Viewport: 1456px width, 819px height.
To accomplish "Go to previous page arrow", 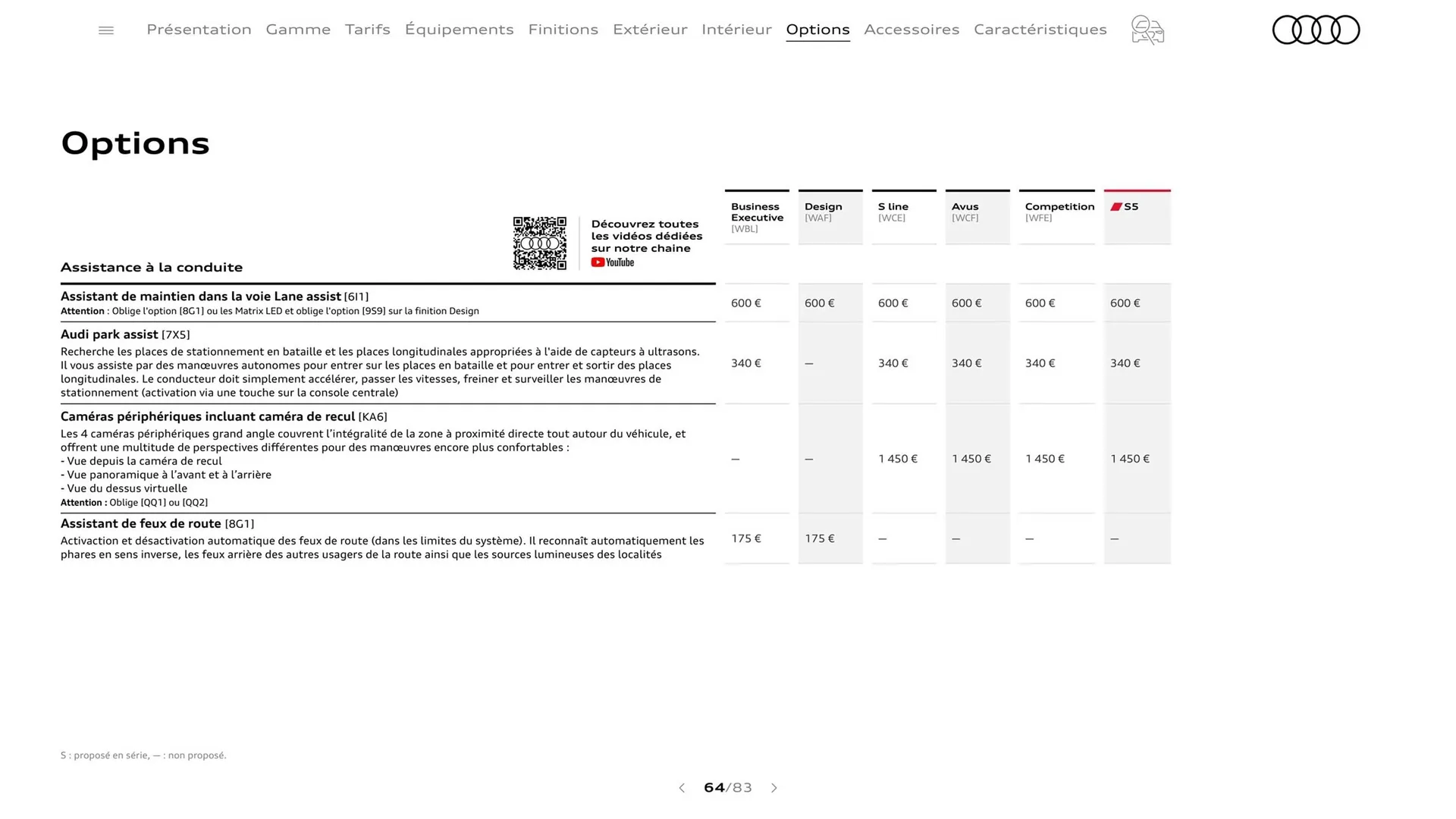I will click(682, 788).
